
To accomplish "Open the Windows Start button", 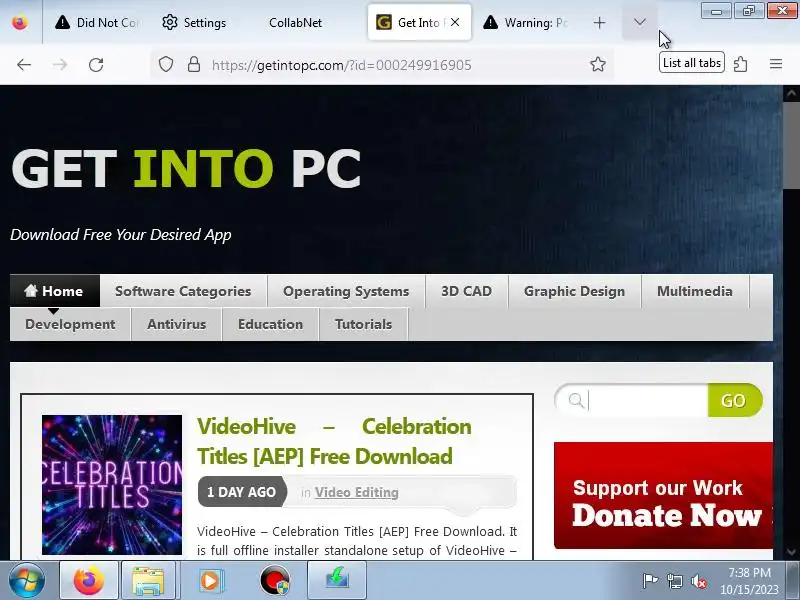I will pyautogui.click(x=26, y=580).
